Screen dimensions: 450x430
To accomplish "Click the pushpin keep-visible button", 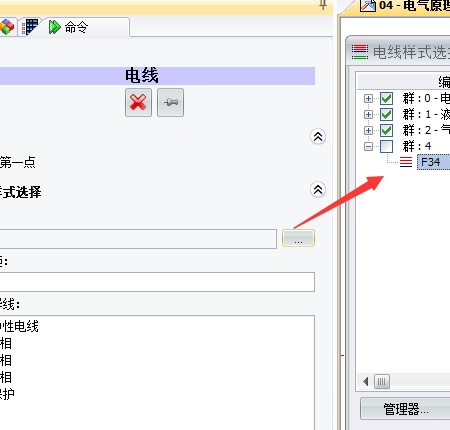I will pos(170,102).
